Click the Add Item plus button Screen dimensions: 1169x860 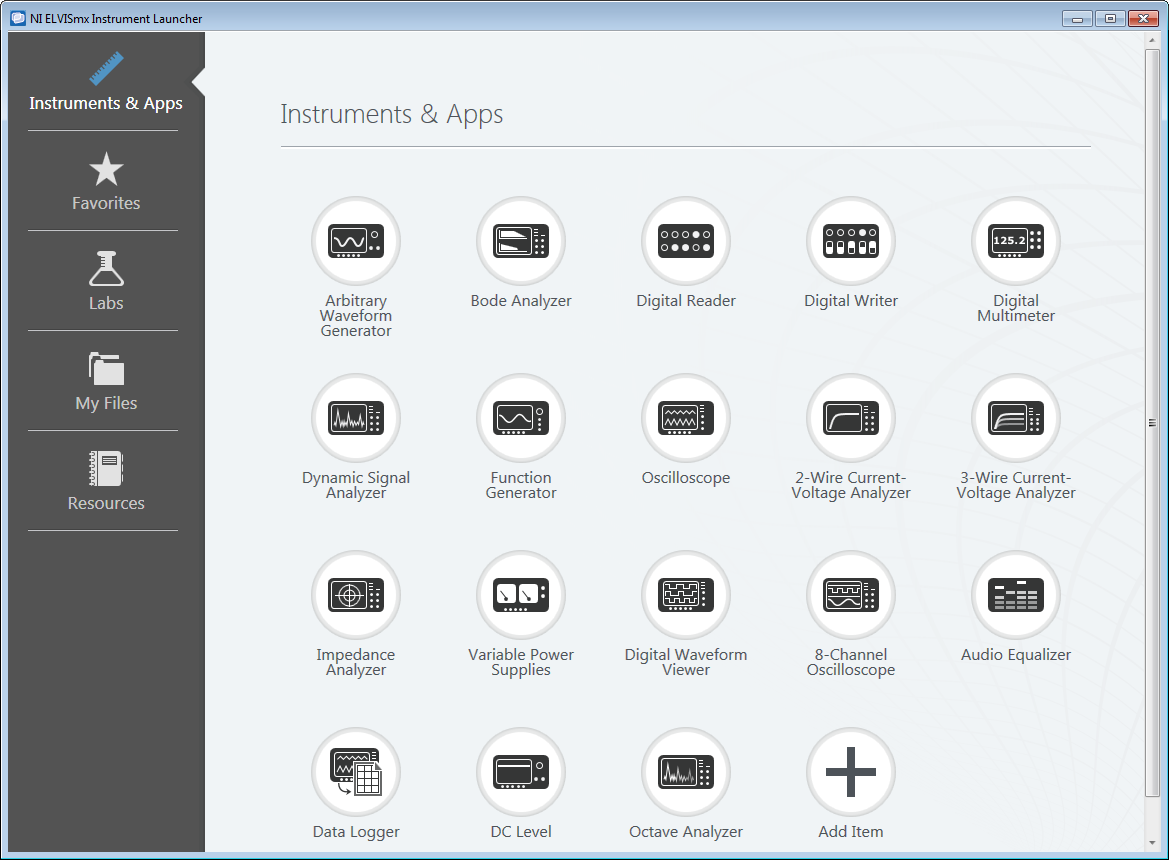click(850, 772)
